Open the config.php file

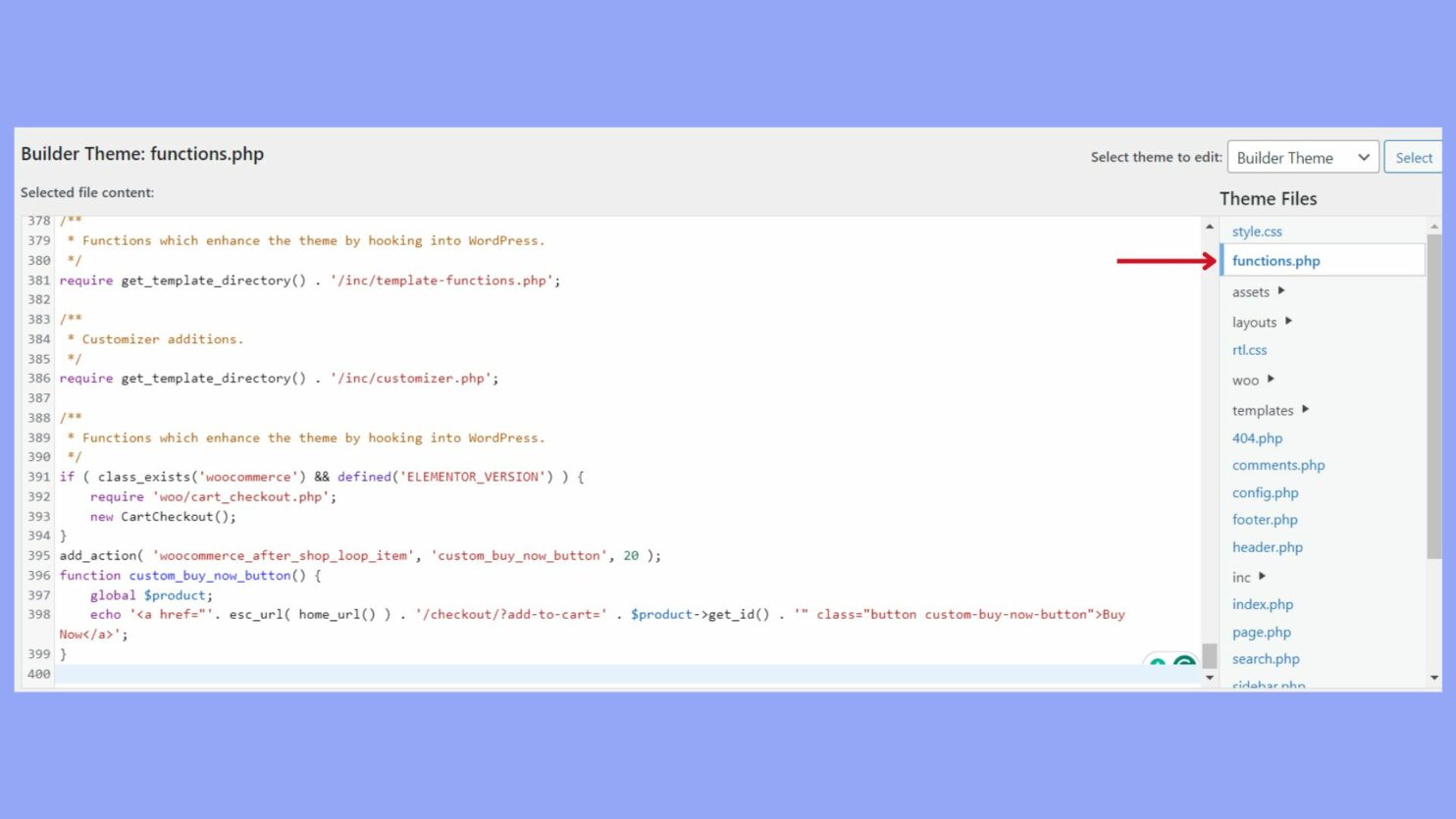pyautogui.click(x=1265, y=492)
